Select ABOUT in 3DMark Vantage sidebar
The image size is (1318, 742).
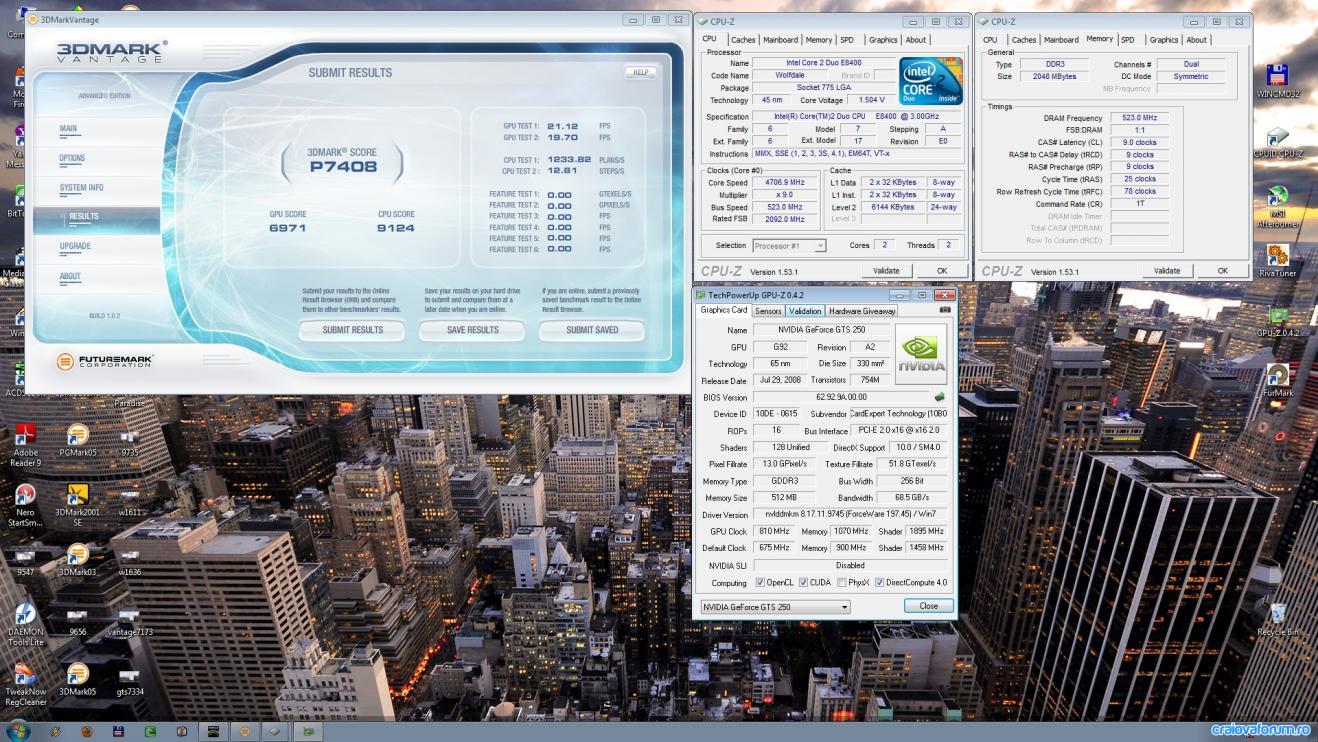pos(70,276)
